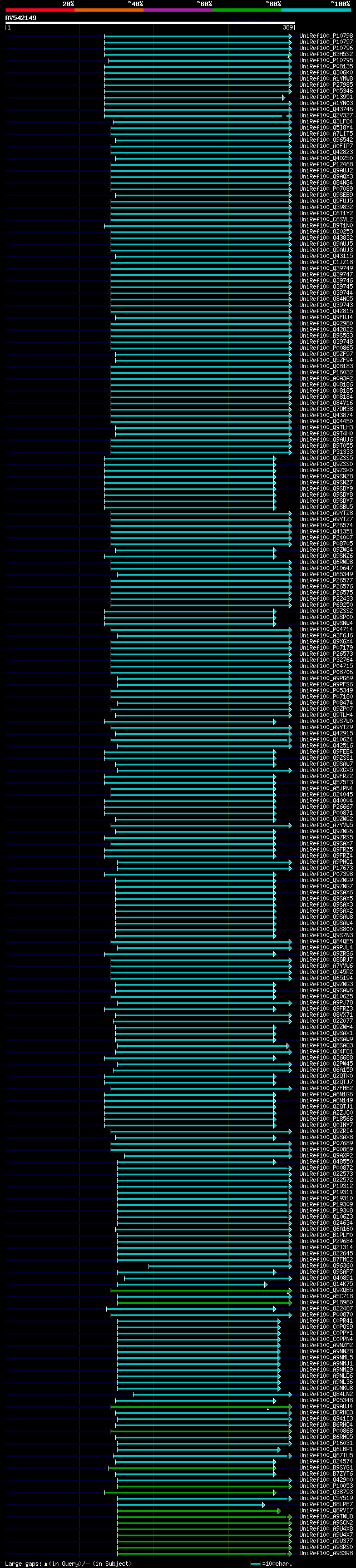Select hit UniRef100_P17673

[x=325, y=868]
